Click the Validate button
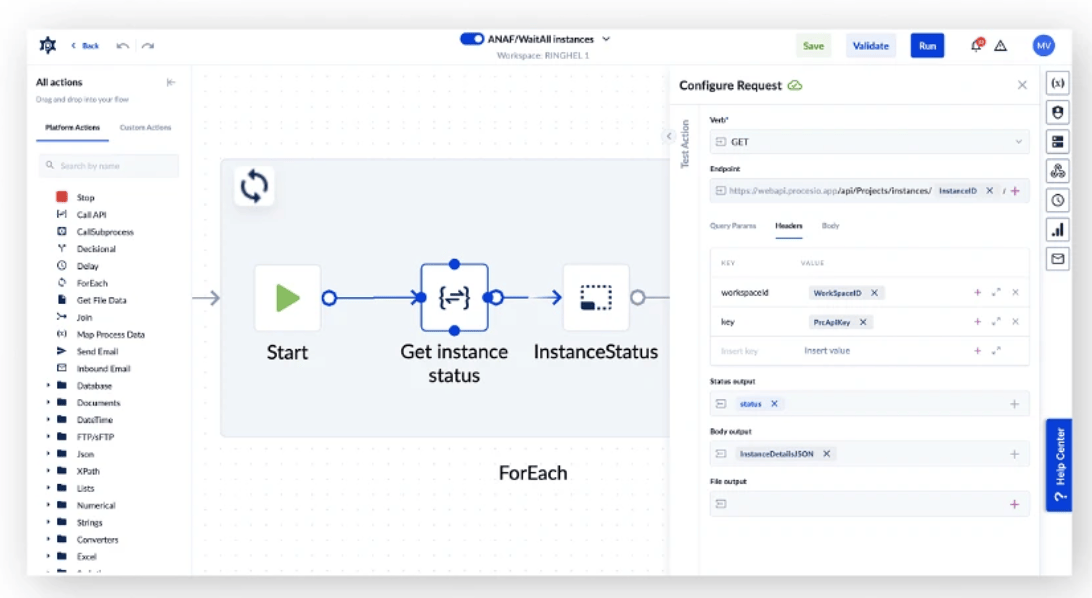This screenshot has height=598, width=1092. coord(870,46)
